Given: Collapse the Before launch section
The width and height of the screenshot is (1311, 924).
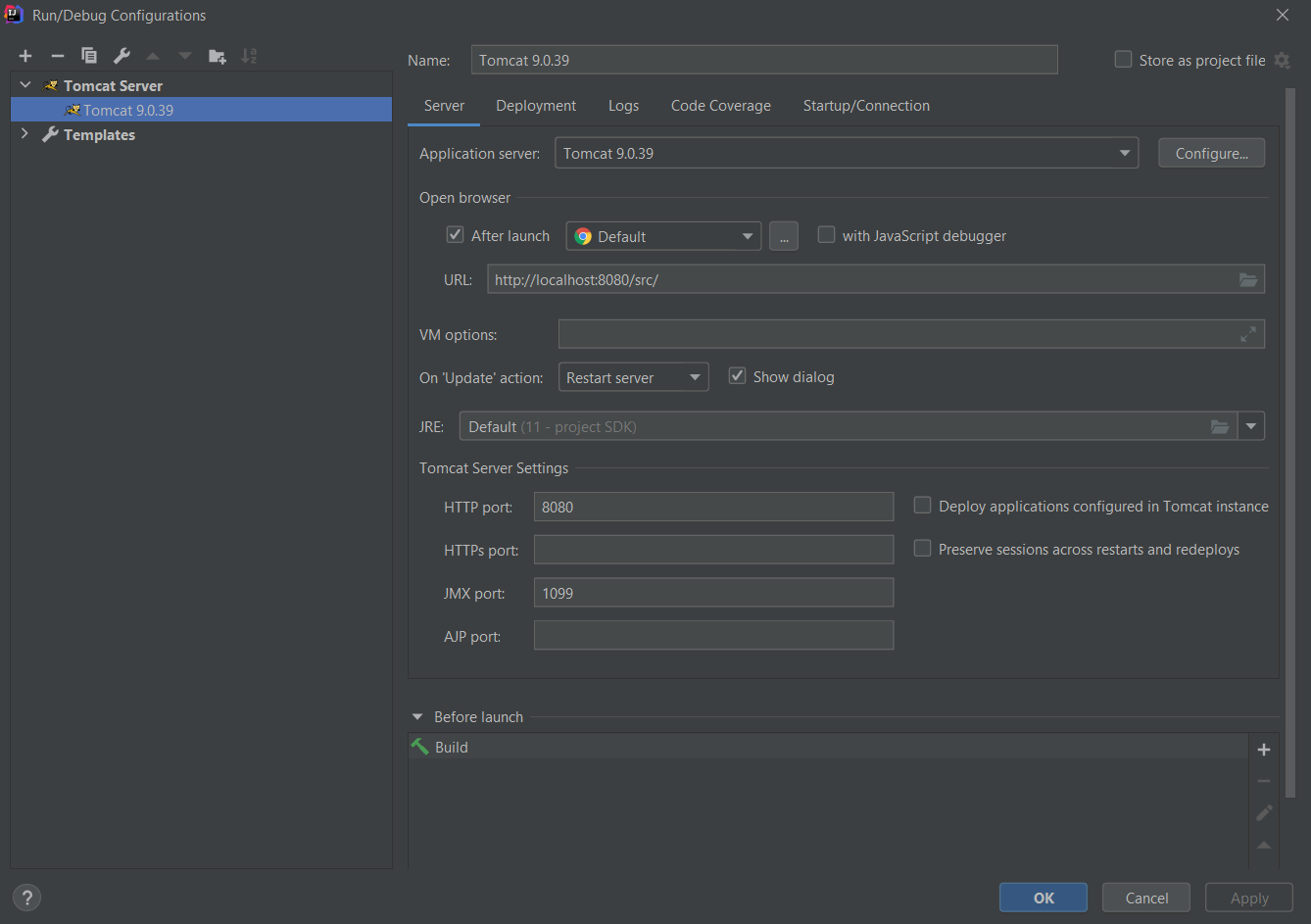Looking at the screenshot, I should tap(417, 717).
